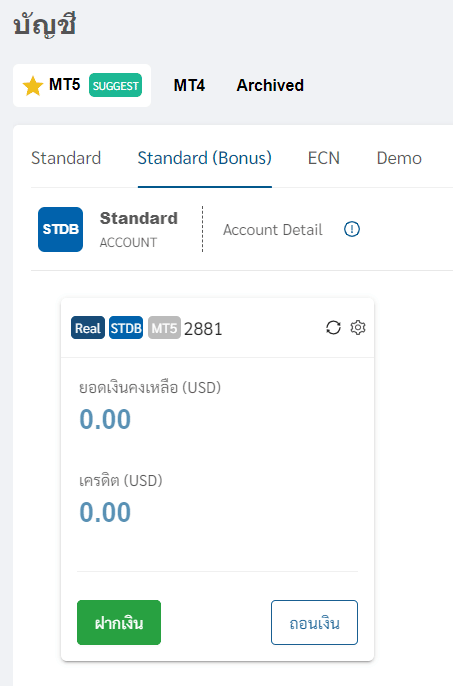Switch to the Standard account tab
This screenshot has width=453, height=686.
[66, 158]
